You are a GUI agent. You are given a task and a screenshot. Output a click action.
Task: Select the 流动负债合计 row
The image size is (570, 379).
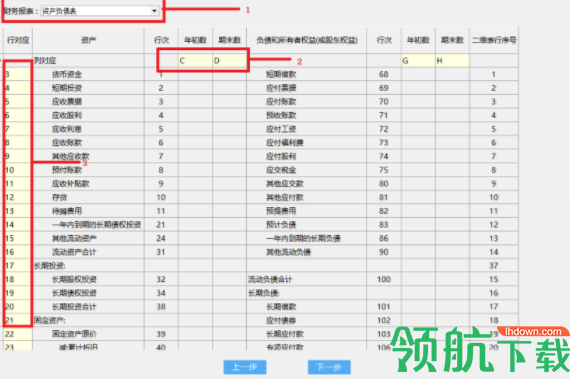270,279
